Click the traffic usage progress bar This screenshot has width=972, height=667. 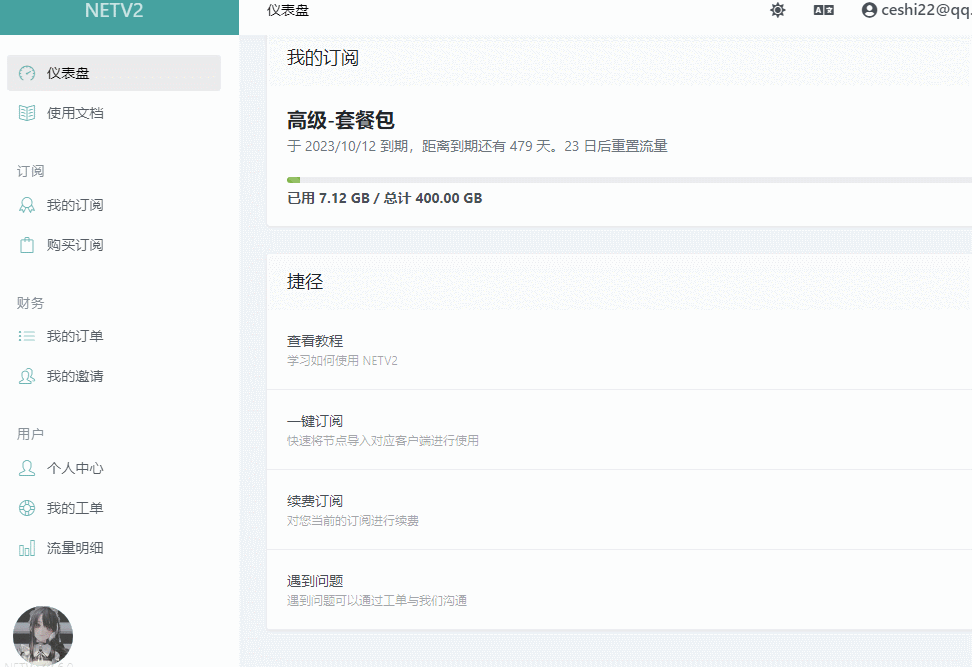tap(629, 180)
